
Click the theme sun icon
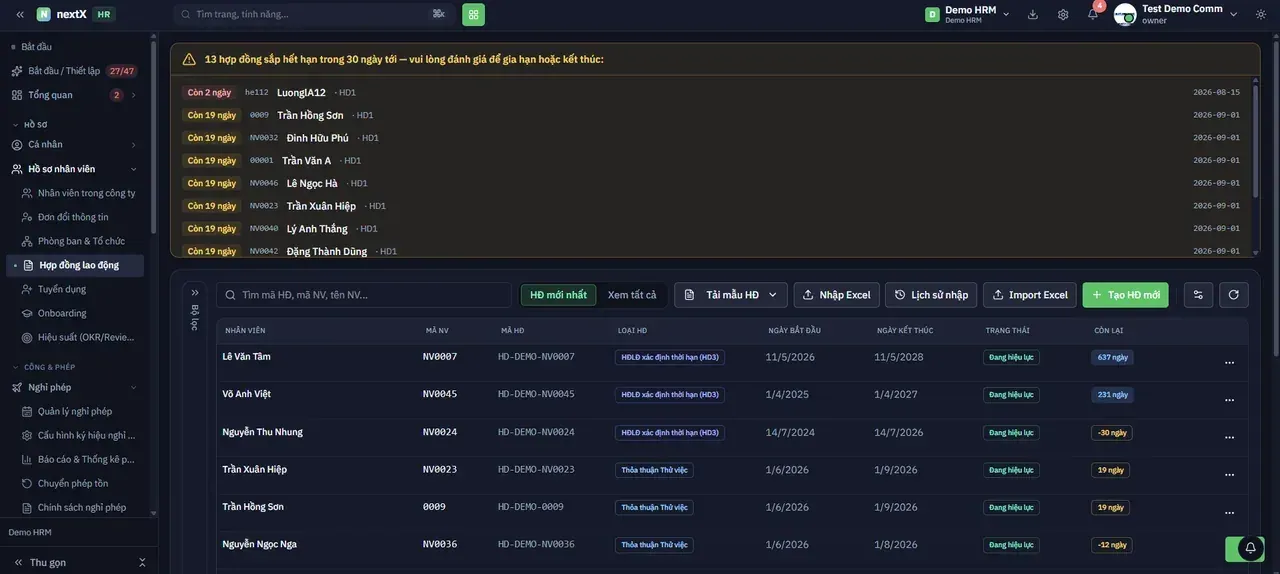[1260, 14]
